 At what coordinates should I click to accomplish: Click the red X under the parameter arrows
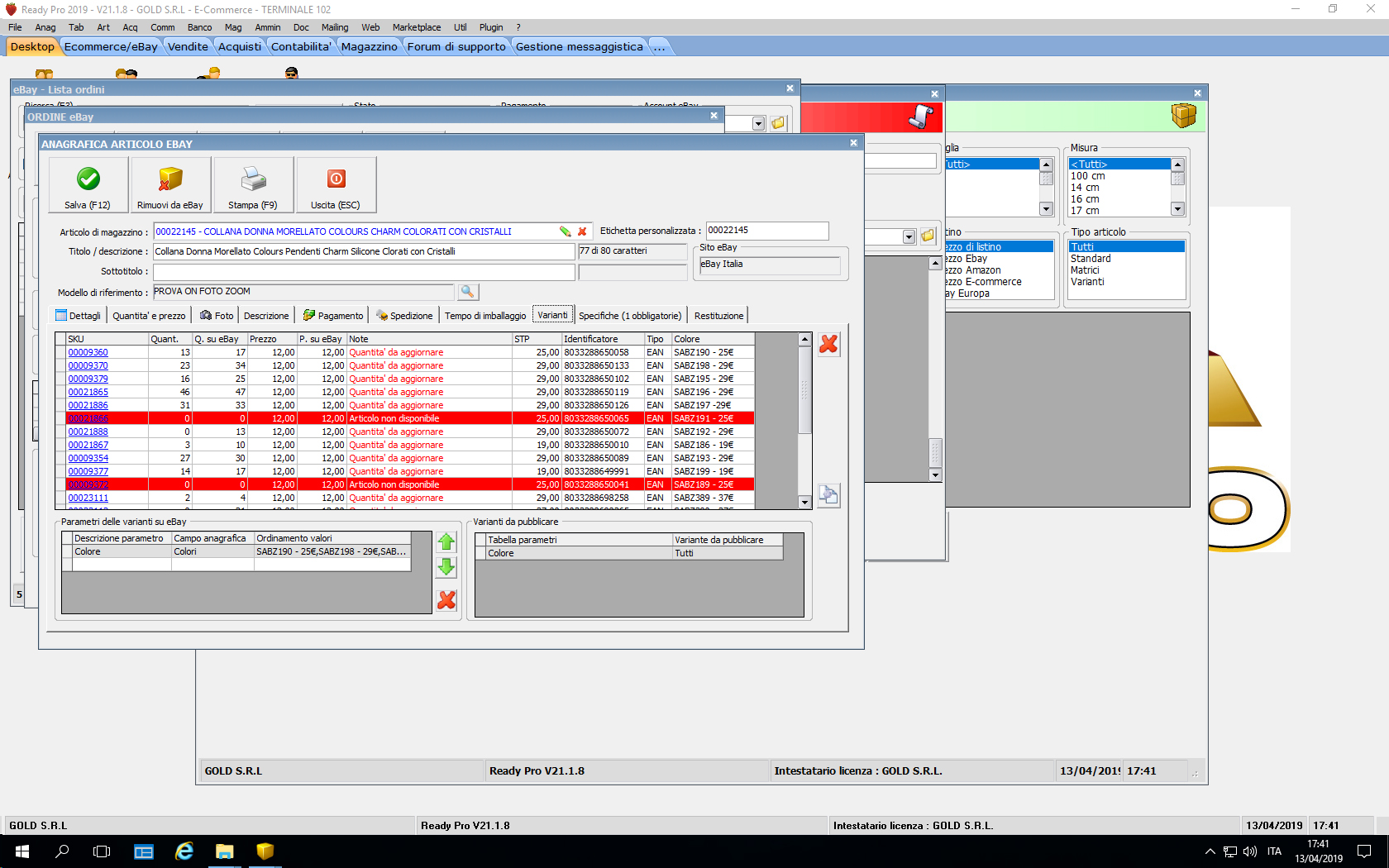[446, 600]
